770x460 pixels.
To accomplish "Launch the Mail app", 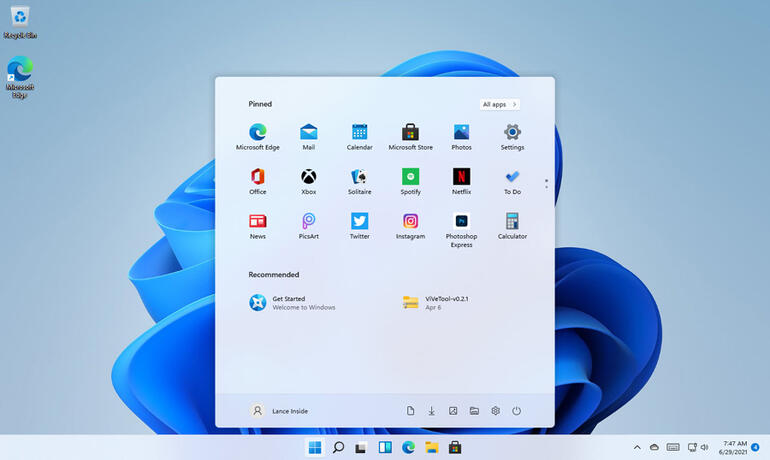I will click(308, 136).
